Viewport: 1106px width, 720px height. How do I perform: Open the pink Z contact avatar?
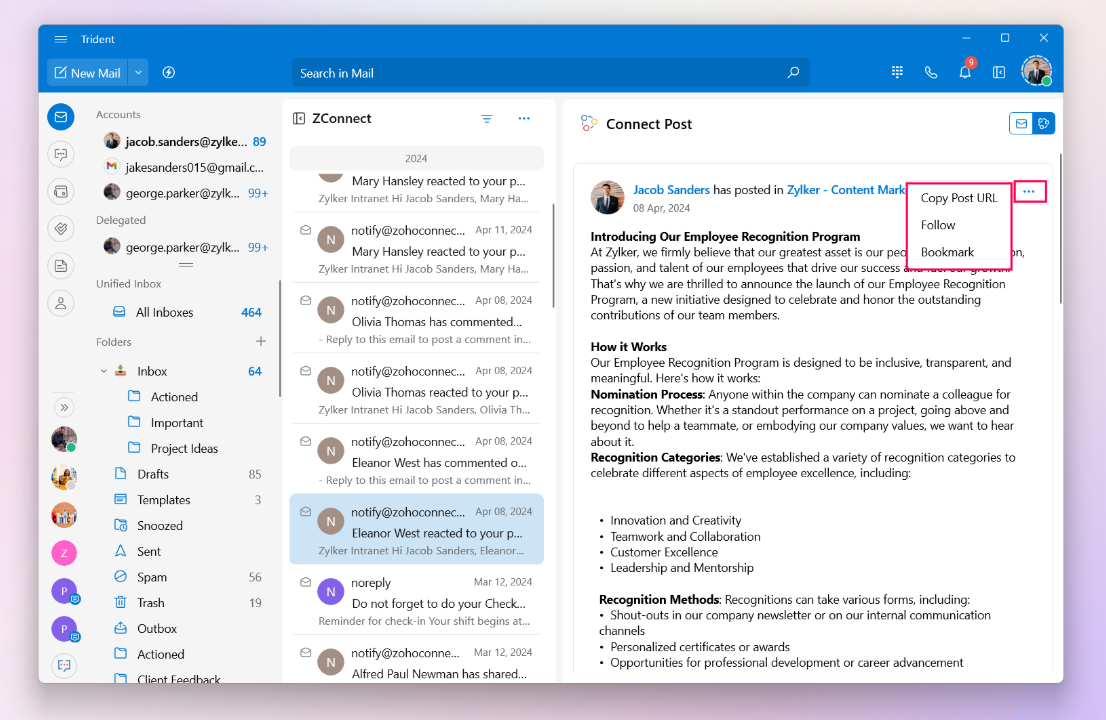click(x=64, y=553)
